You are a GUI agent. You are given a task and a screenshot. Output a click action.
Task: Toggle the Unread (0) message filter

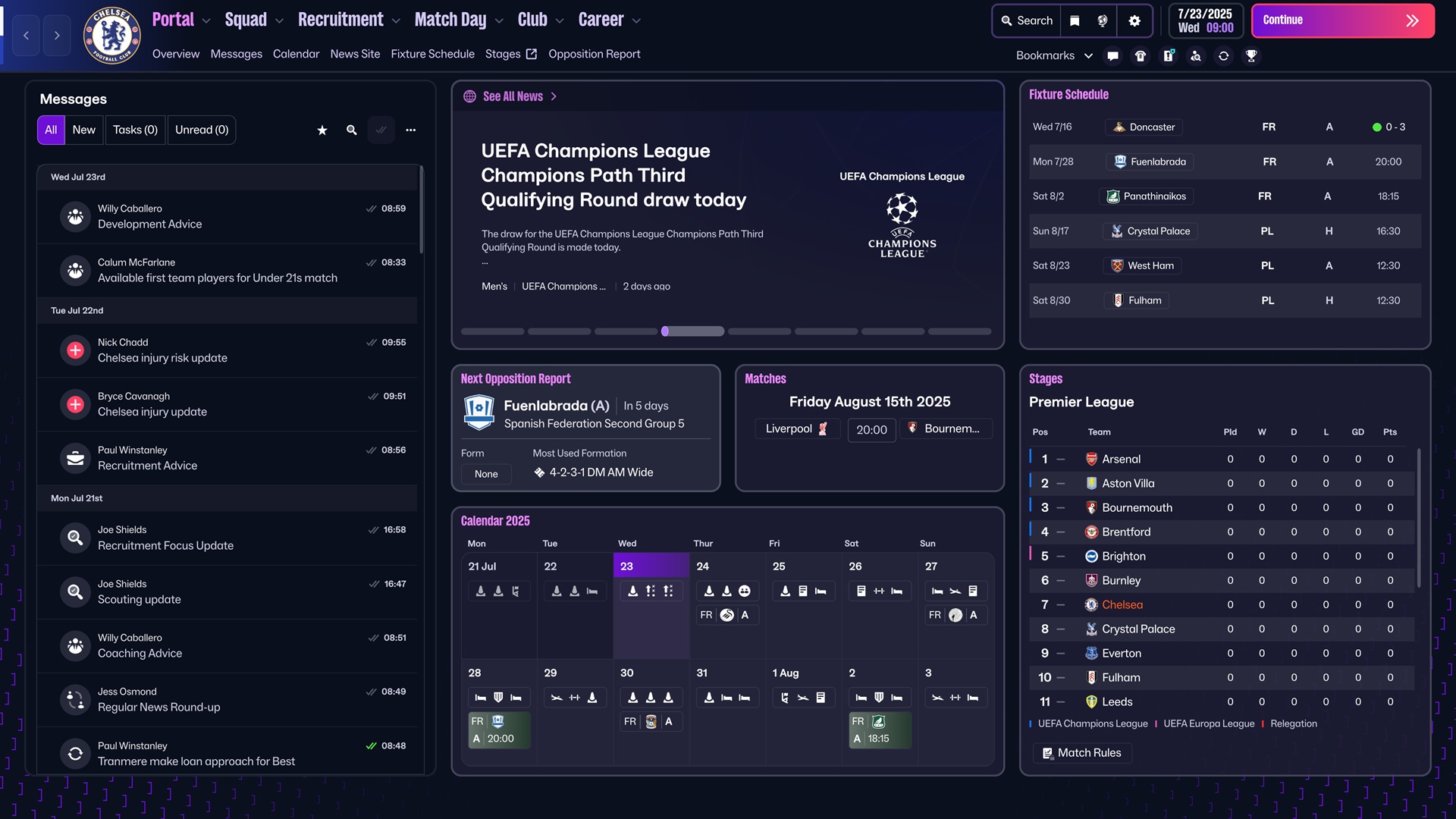[201, 130]
